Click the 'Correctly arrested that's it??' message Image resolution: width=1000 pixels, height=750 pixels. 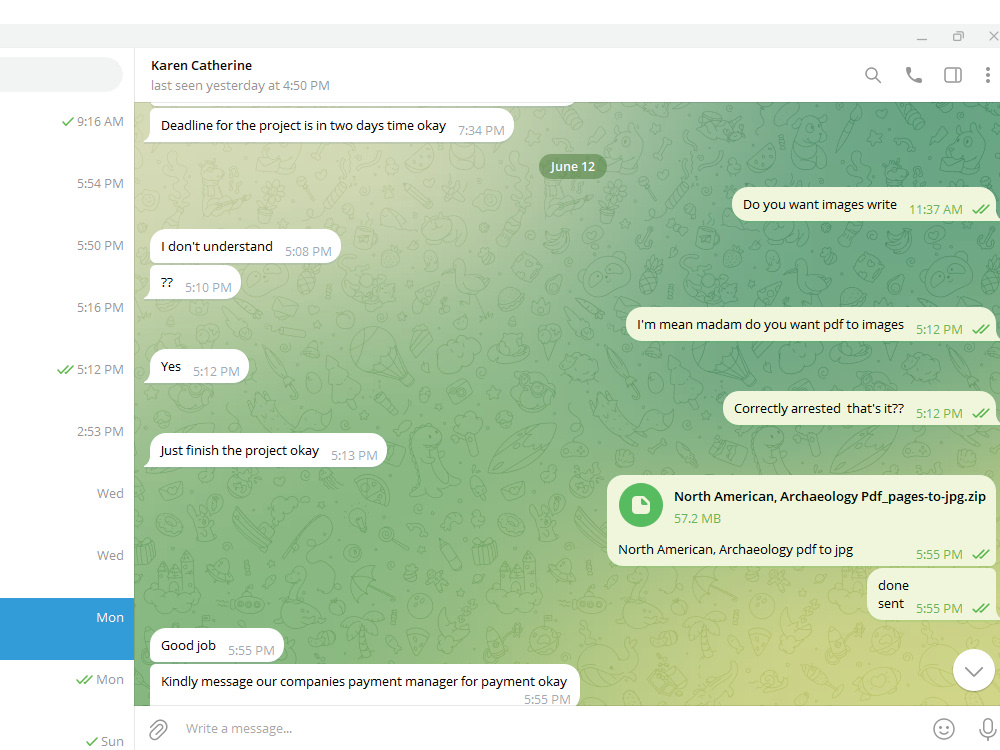[x=860, y=408]
